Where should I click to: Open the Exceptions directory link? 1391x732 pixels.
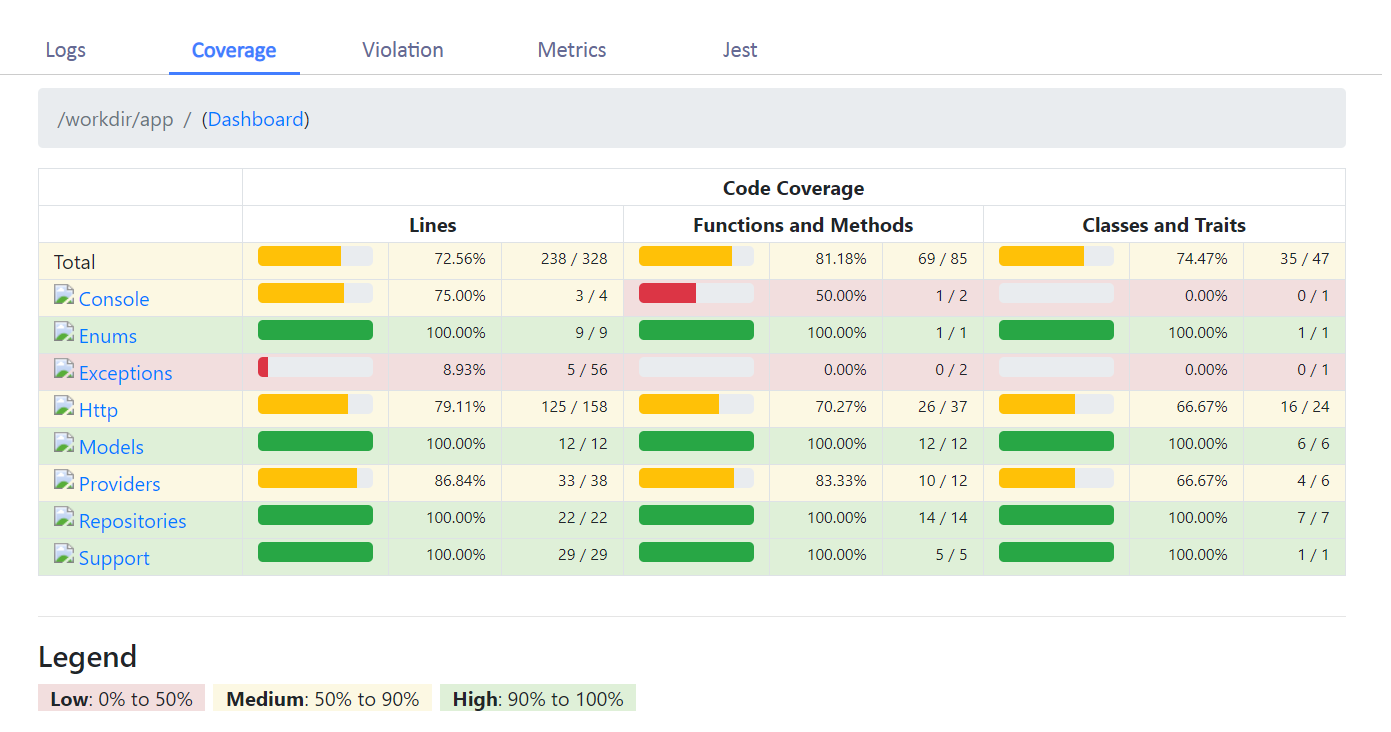125,373
